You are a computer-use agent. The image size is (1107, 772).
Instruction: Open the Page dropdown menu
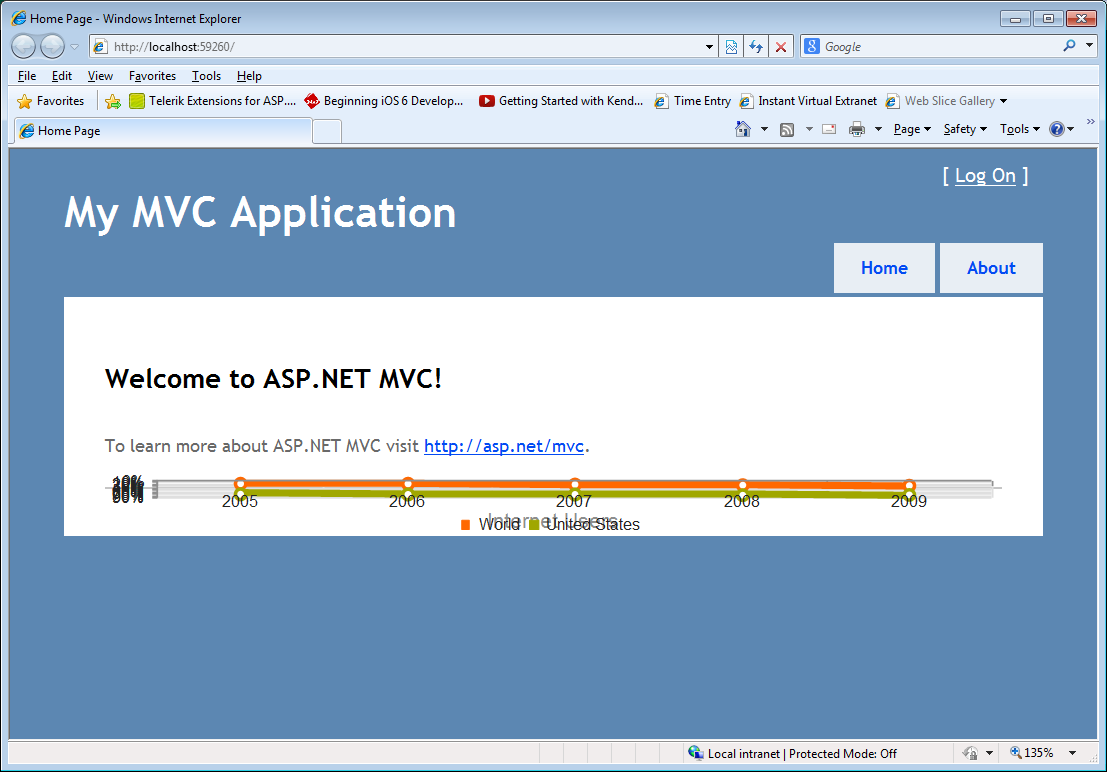[x=912, y=129]
